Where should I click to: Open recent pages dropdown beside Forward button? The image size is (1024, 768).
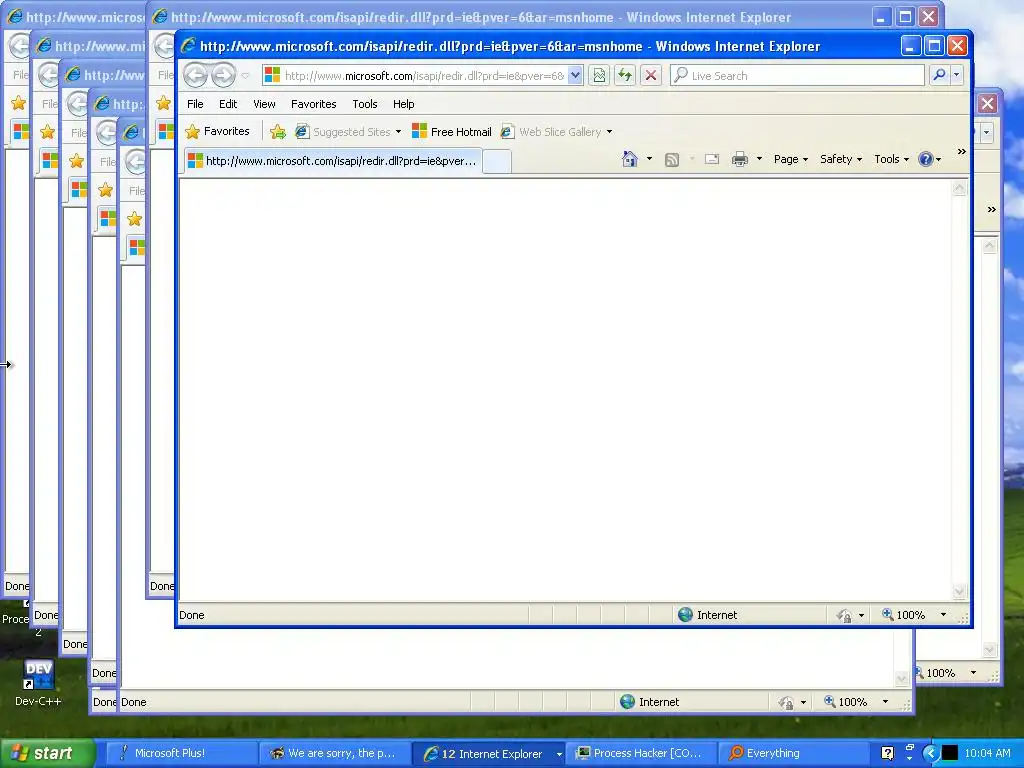point(246,76)
